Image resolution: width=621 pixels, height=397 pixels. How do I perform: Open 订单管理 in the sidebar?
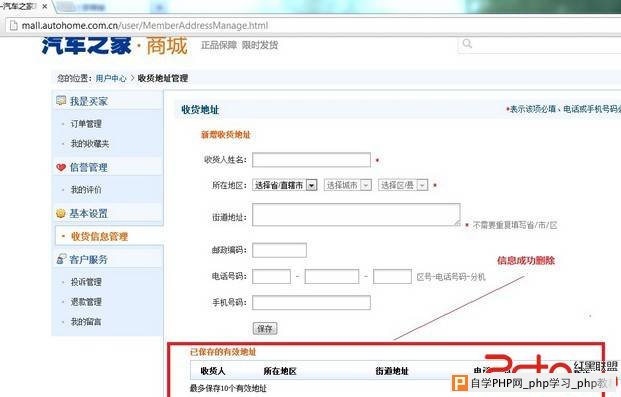[x=86, y=124]
